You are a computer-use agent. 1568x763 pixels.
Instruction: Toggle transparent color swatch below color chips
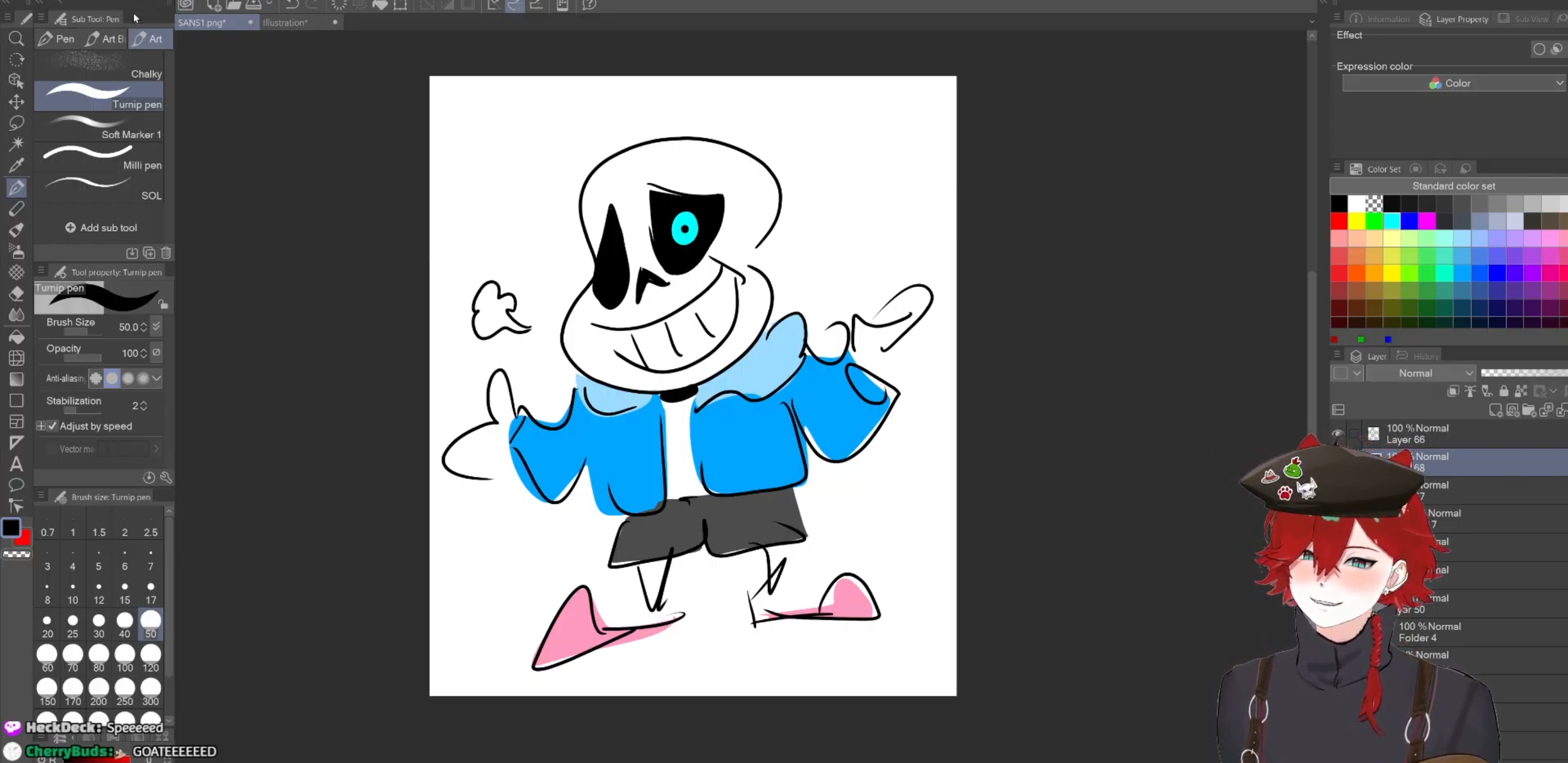point(16,554)
